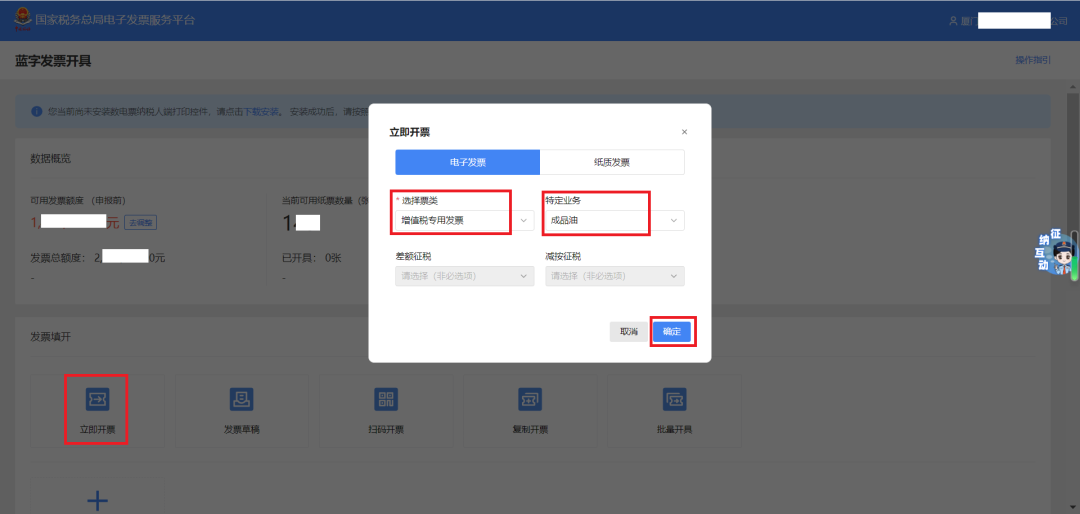Click the 复制开票 icon
Image resolution: width=1080 pixels, height=514 pixels.
[530, 398]
